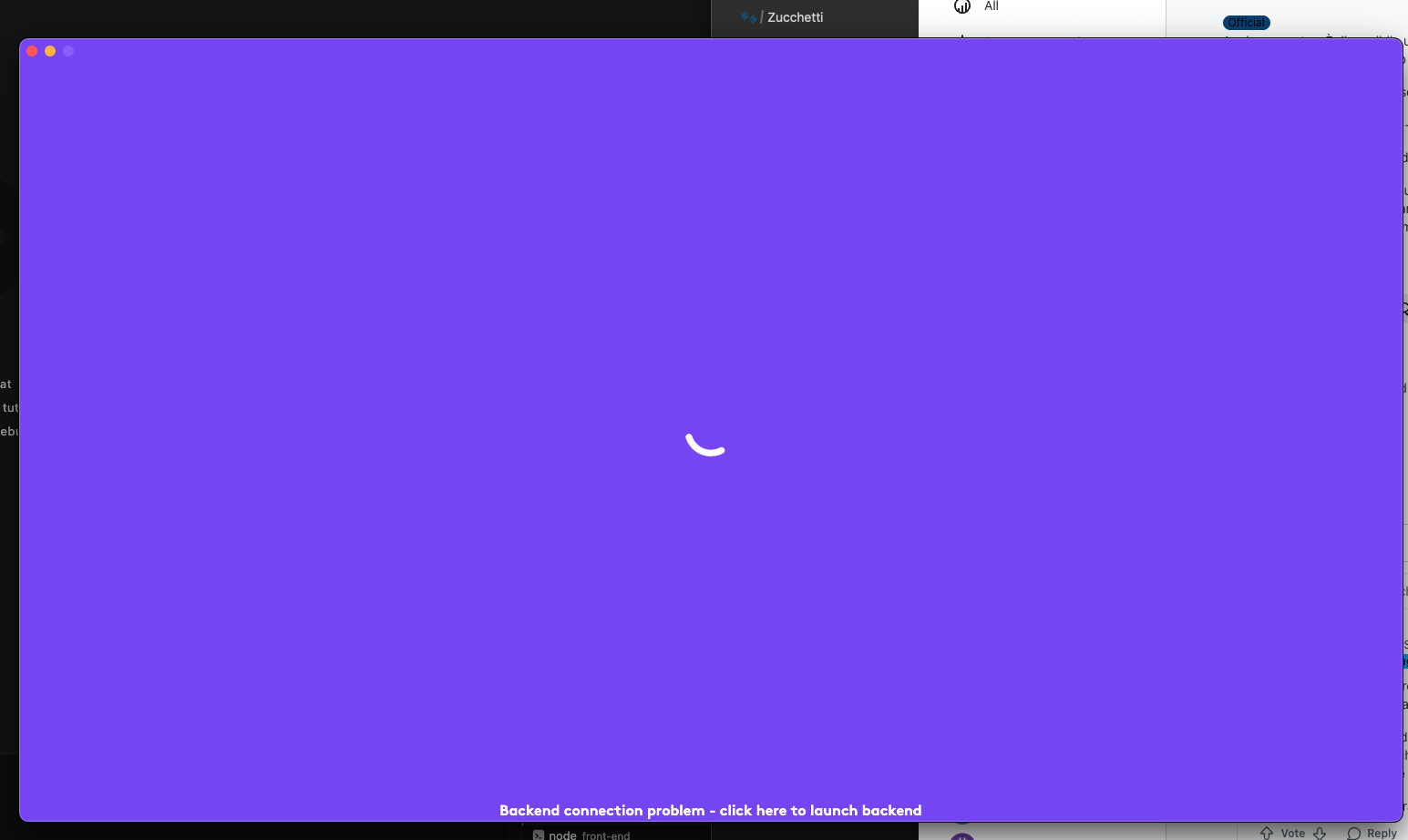
Task: Click the loading spinner in the purple window
Action: [705, 444]
